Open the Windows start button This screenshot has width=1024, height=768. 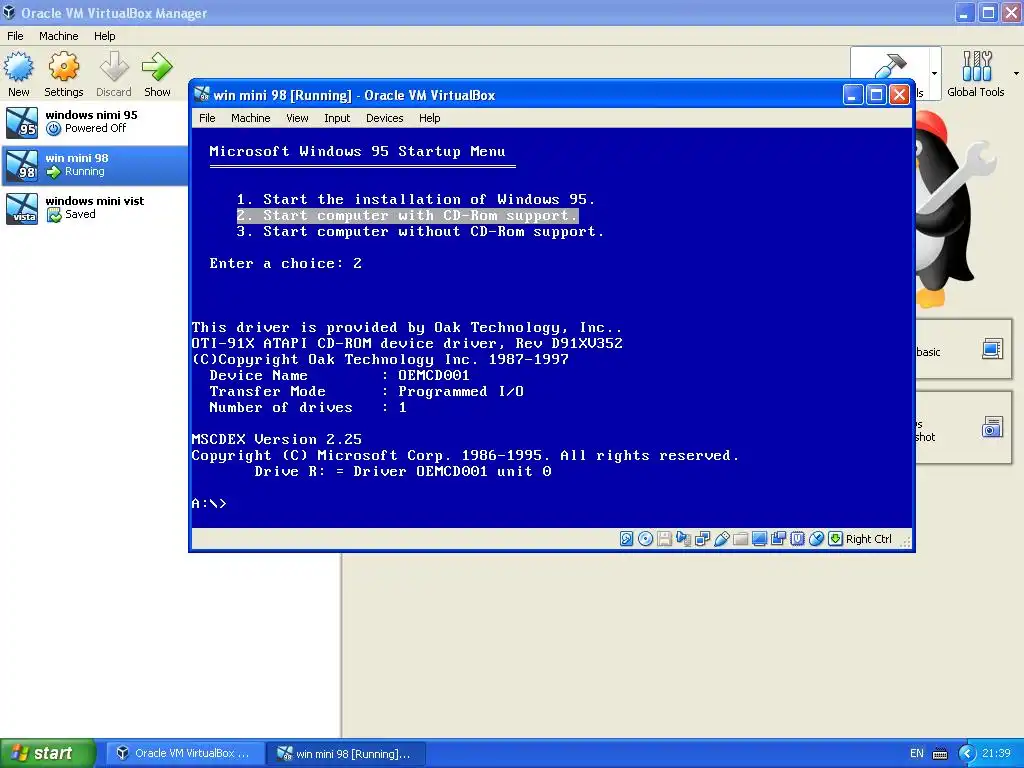click(x=48, y=753)
